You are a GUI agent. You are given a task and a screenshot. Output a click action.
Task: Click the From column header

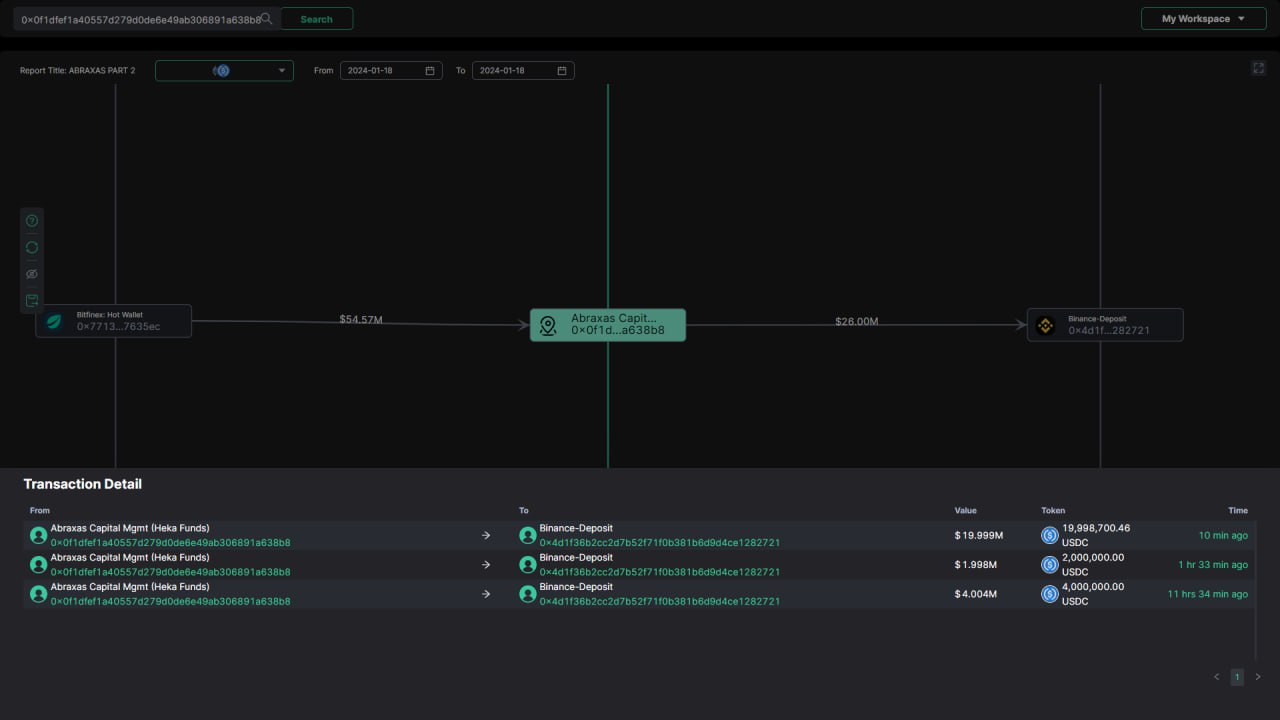[x=40, y=510]
